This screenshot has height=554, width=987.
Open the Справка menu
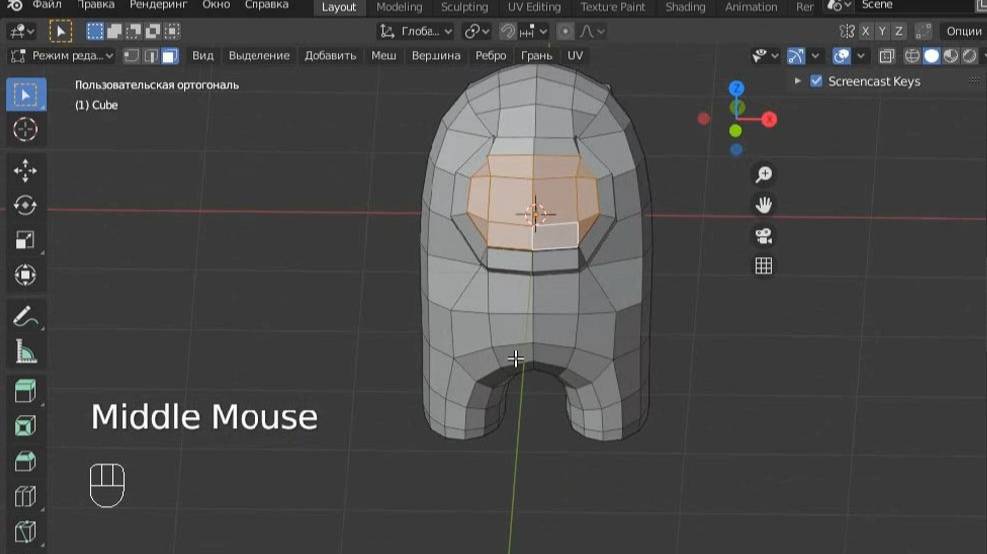pos(266,5)
